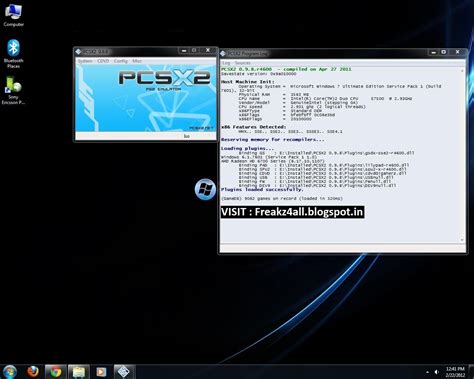Click the 'Reserving memory for recompilers...' log line
Image resolution: width=474 pixels, height=379 pixels.
(x=272, y=140)
